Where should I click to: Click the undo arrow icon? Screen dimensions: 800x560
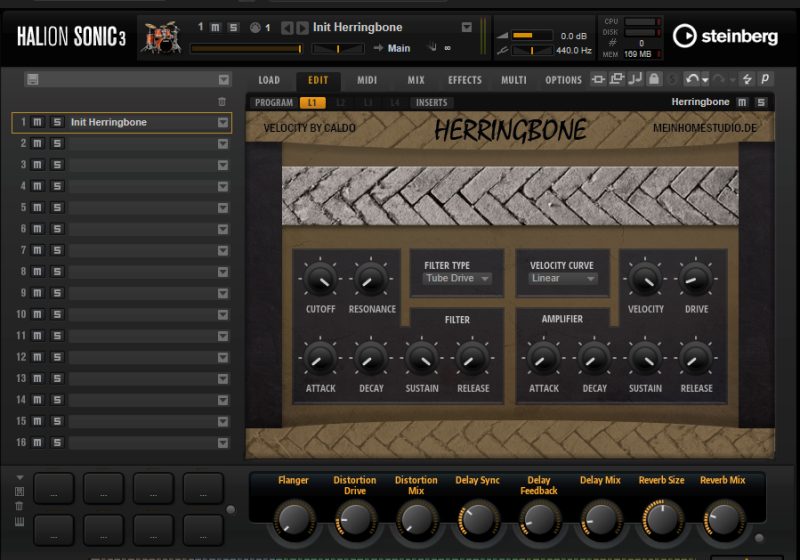coord(693,79)
